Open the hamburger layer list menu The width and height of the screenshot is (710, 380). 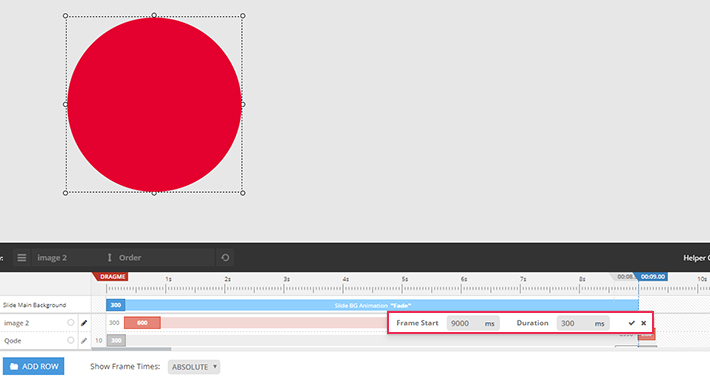click(21, 258)
